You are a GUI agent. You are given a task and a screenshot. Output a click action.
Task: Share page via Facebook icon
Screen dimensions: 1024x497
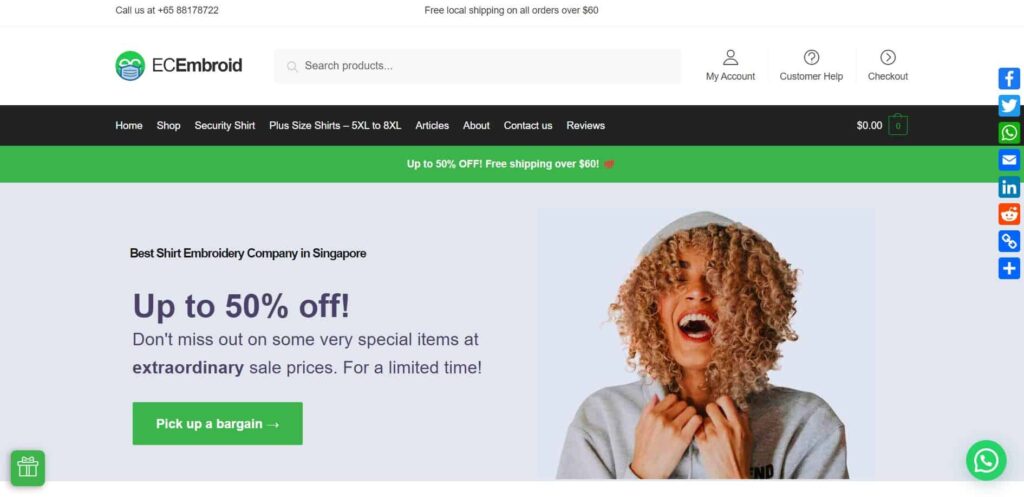1009,78
